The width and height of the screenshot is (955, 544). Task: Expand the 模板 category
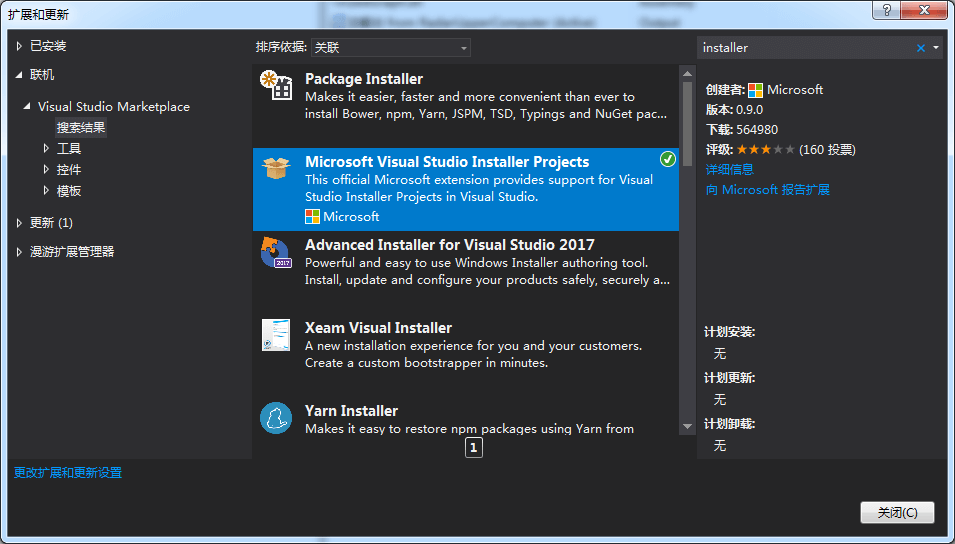(46, 191)
